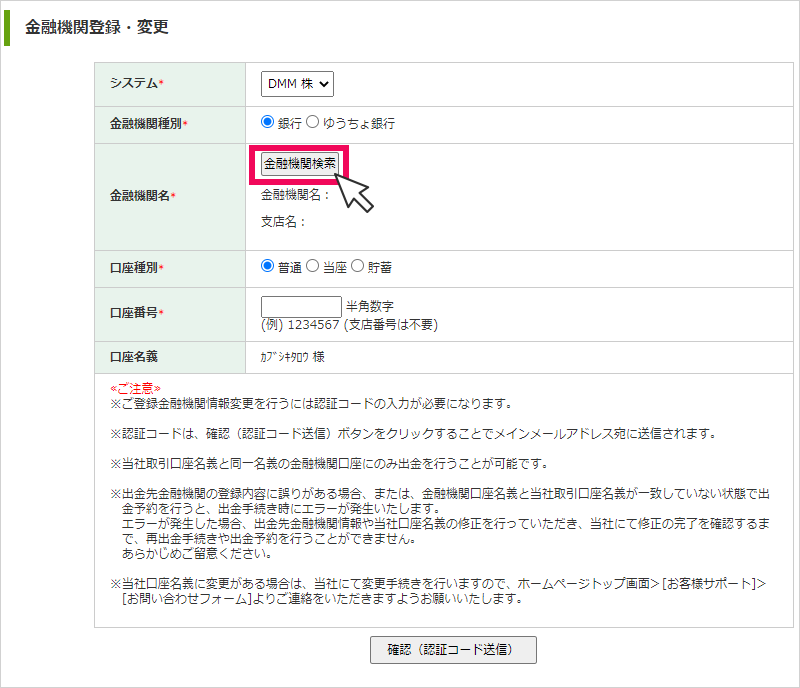
Task: Click the account holder name ｶﾌﾞｼｷﾀﾛｳ 様
Action: tap(292, 357)
